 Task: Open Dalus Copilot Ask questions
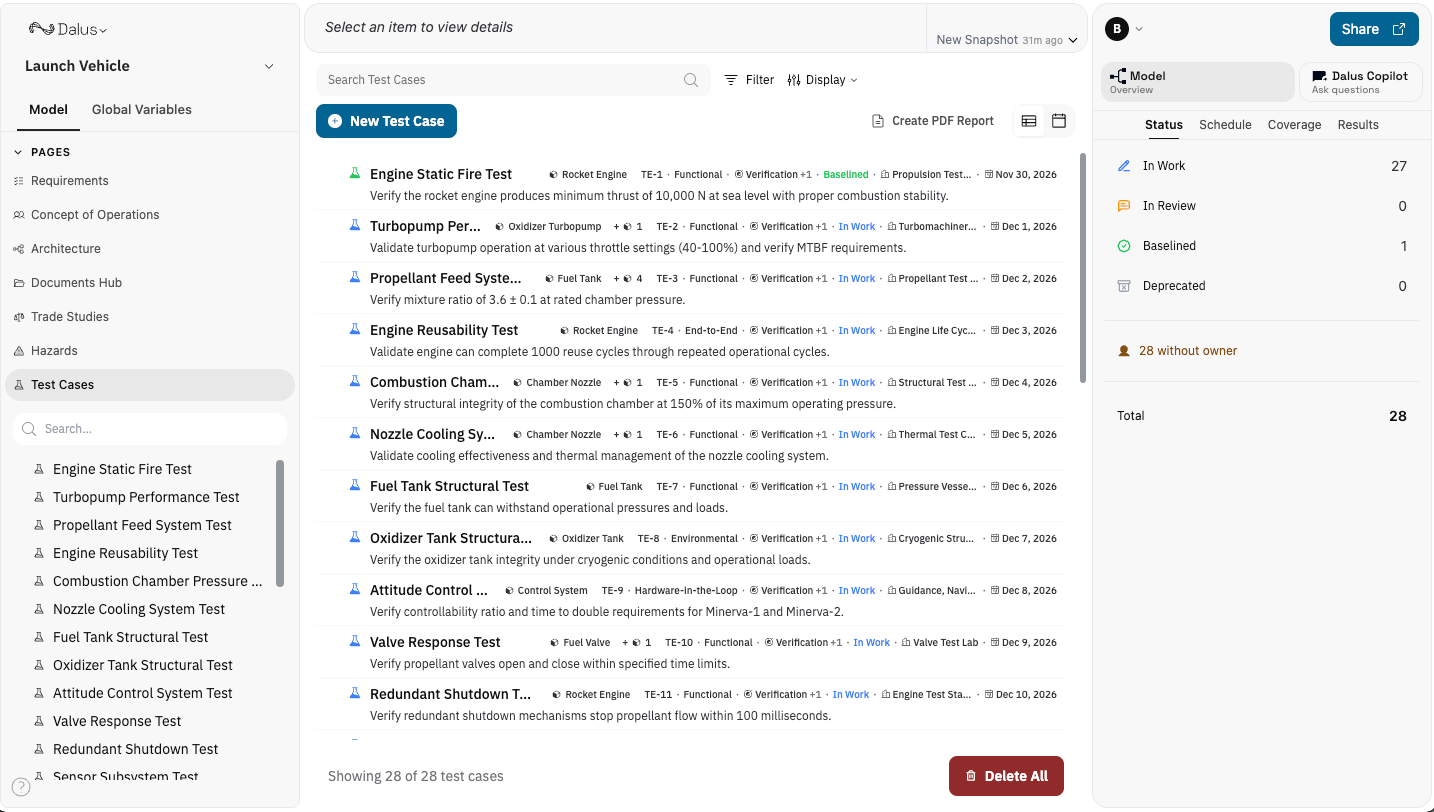pos(1361,82)
